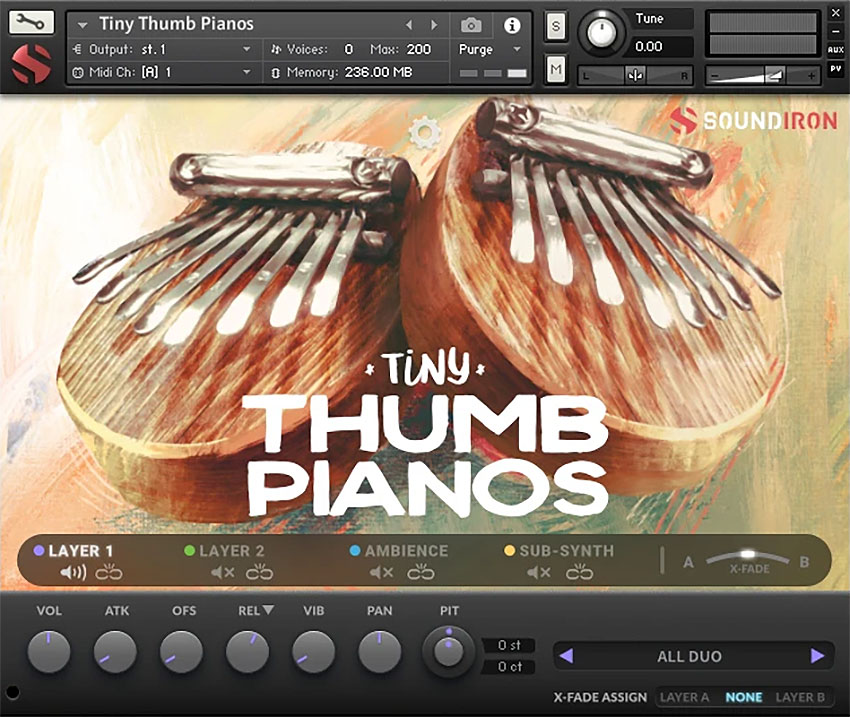
Task: Click the Max voices 200 value
Action: (x=418, y=49)
